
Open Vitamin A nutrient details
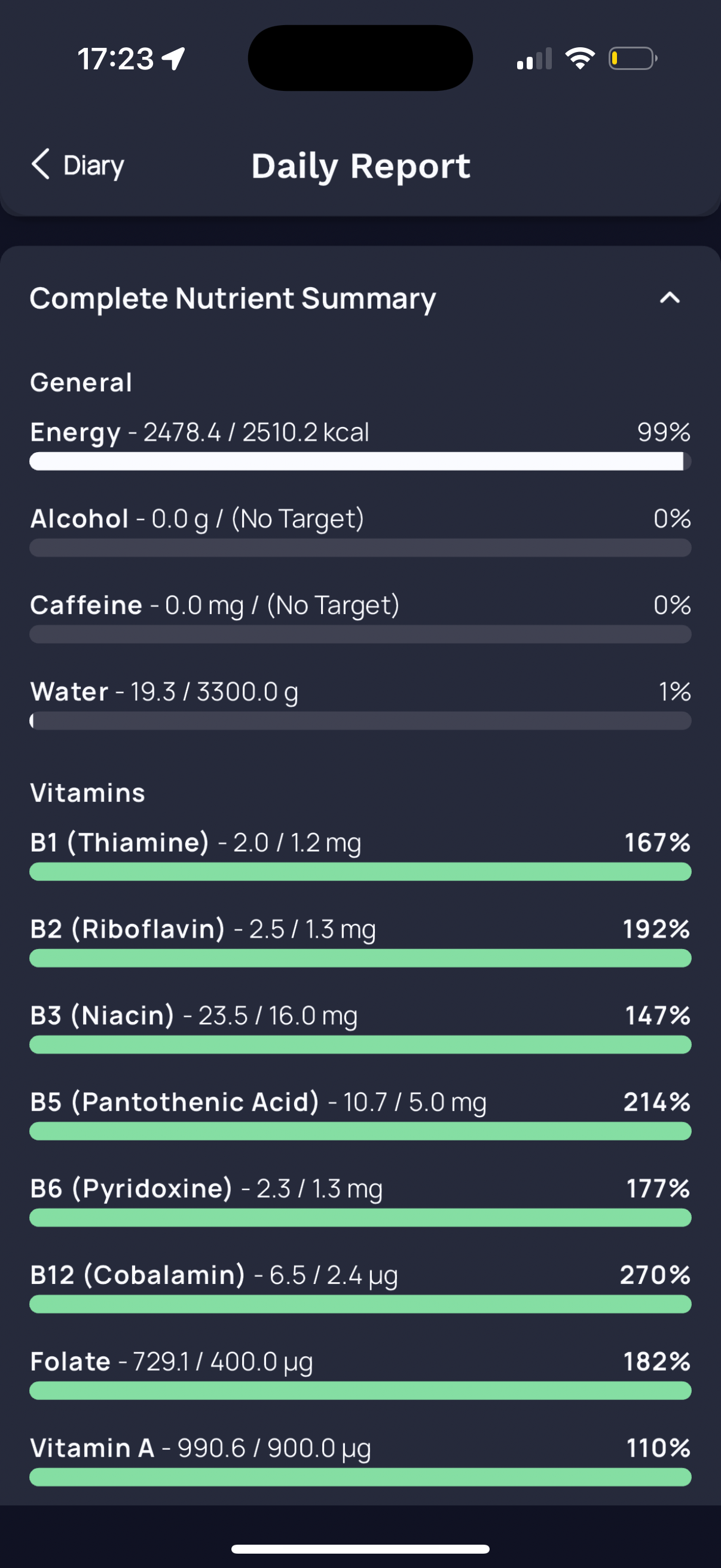point(360,1460)
